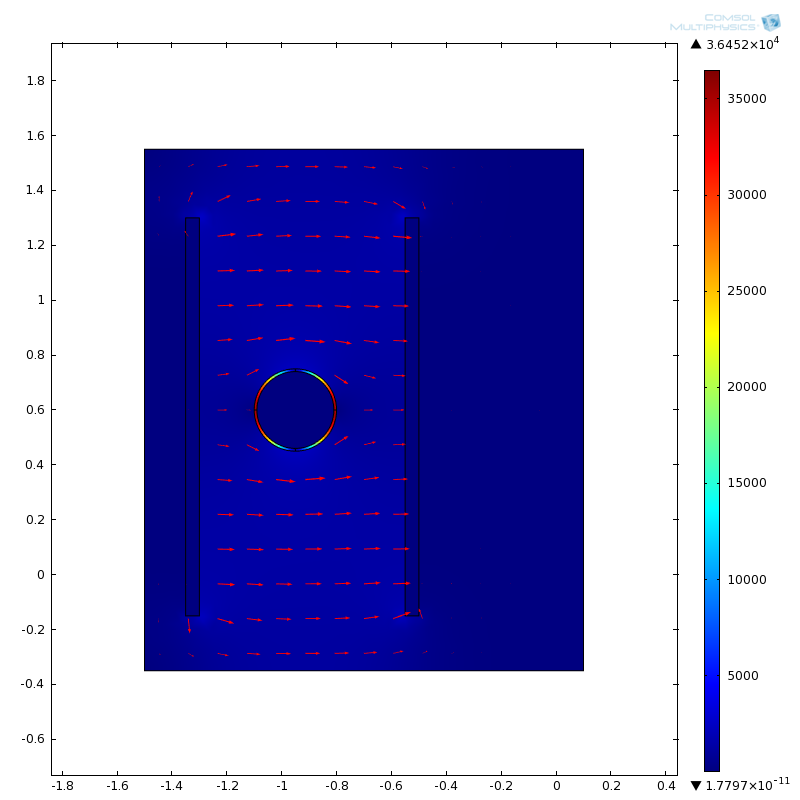Select the left vertical plate electrode
800x800 pixels.
pos(192,416)
